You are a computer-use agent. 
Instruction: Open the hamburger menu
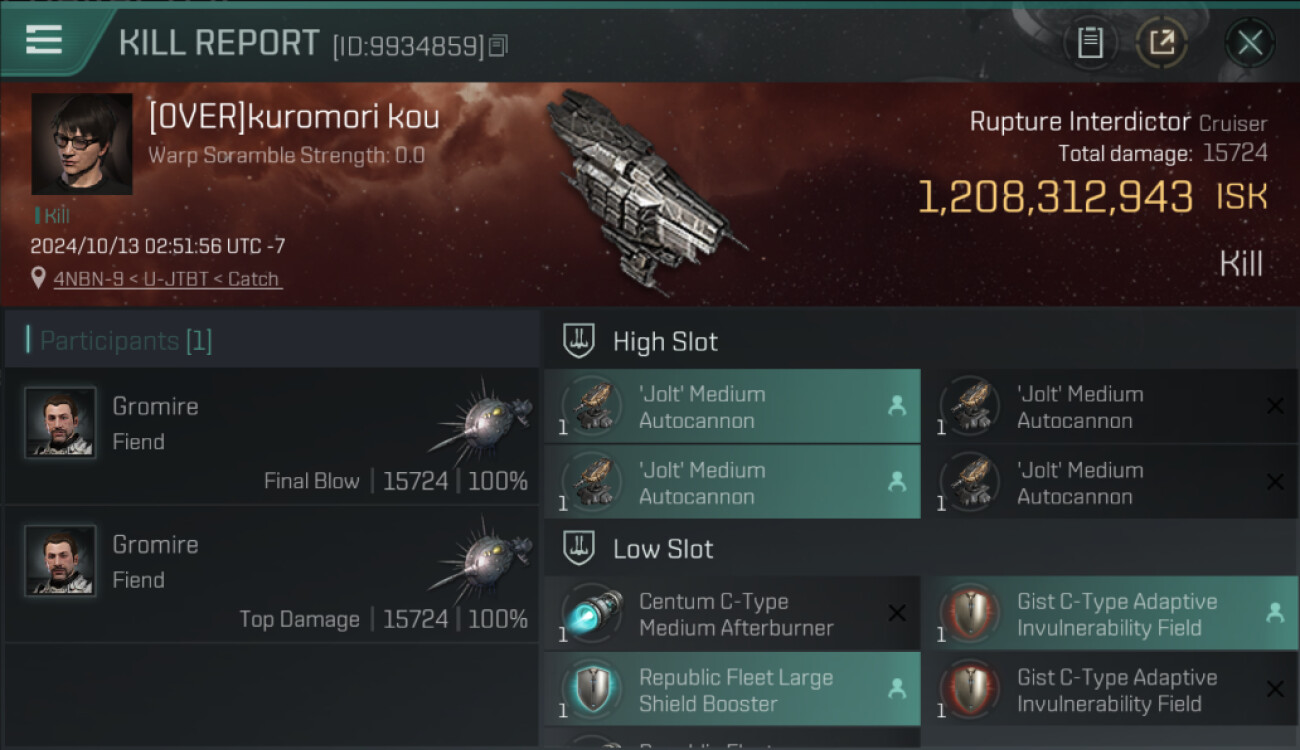tap(44, 41)
